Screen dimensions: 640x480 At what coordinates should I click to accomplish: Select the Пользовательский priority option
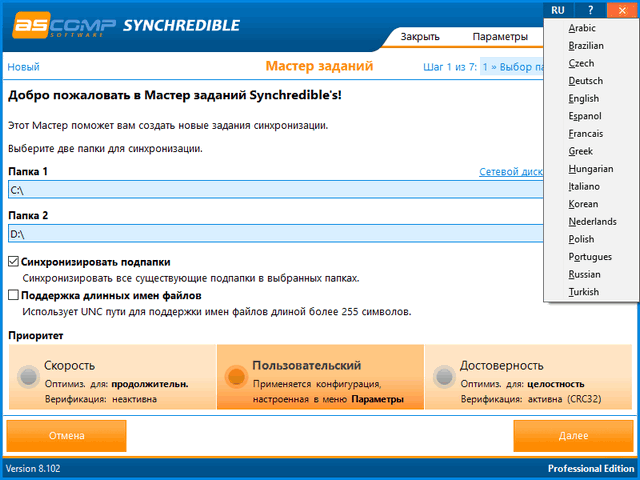click(x=320, y=377)
